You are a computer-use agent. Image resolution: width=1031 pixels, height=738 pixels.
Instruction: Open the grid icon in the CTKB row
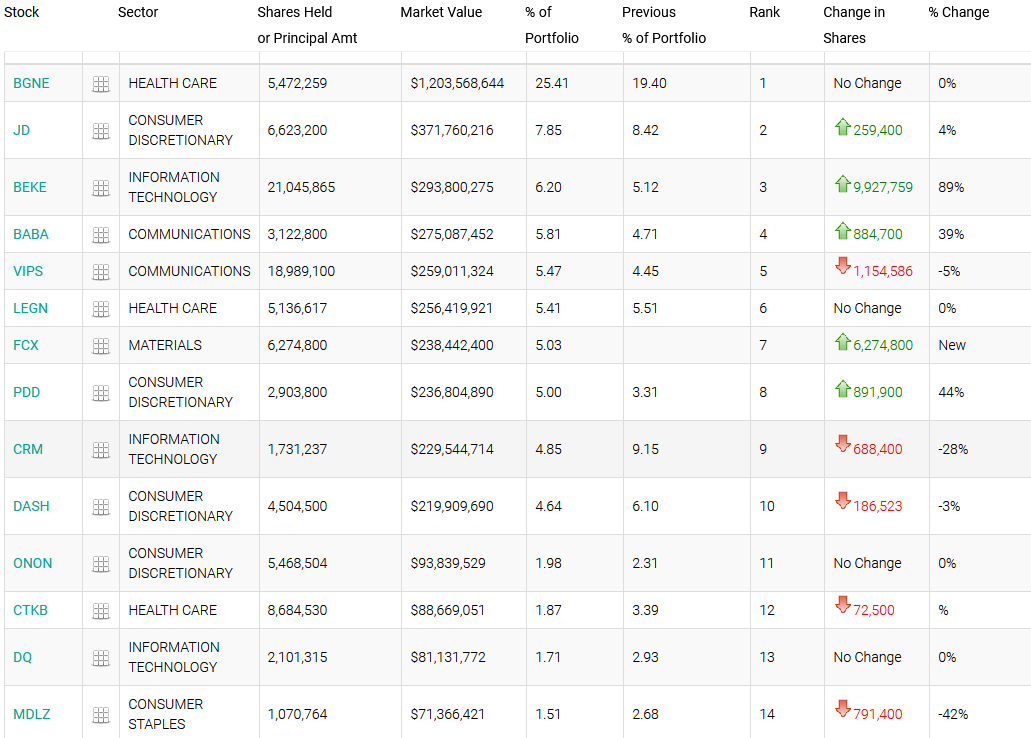pyautogui.click(x=101, y=610)
